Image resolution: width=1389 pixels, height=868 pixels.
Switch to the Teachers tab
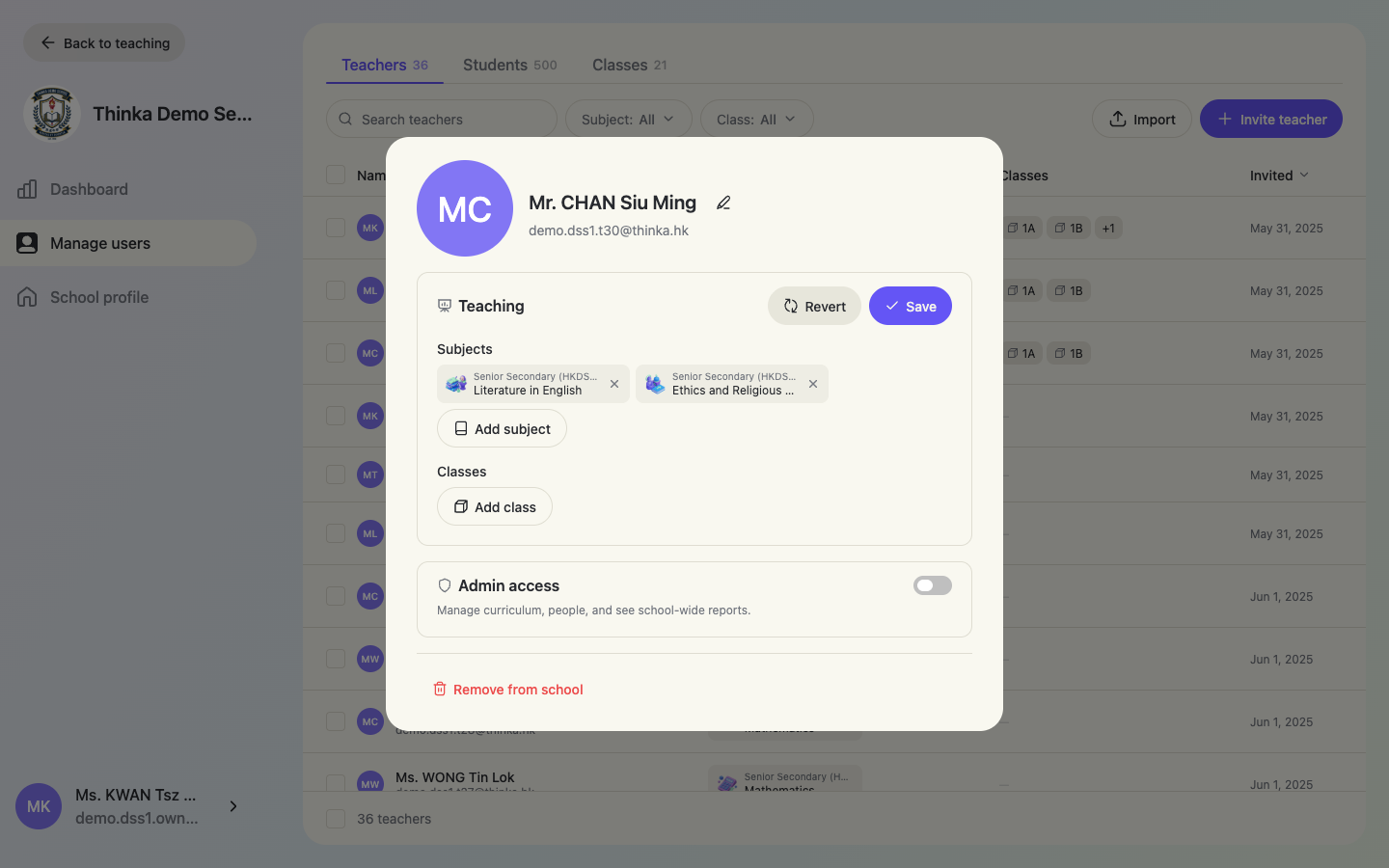[385, 65]
